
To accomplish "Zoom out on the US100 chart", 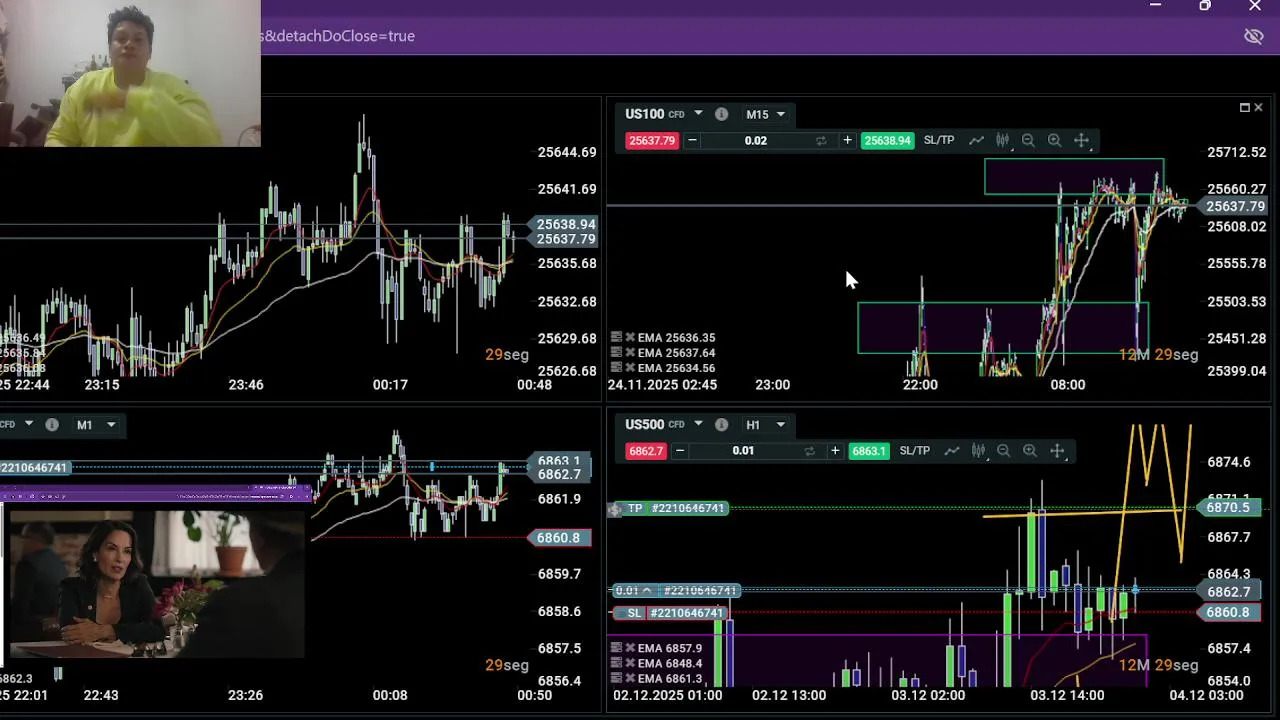I will point(1028,141).
